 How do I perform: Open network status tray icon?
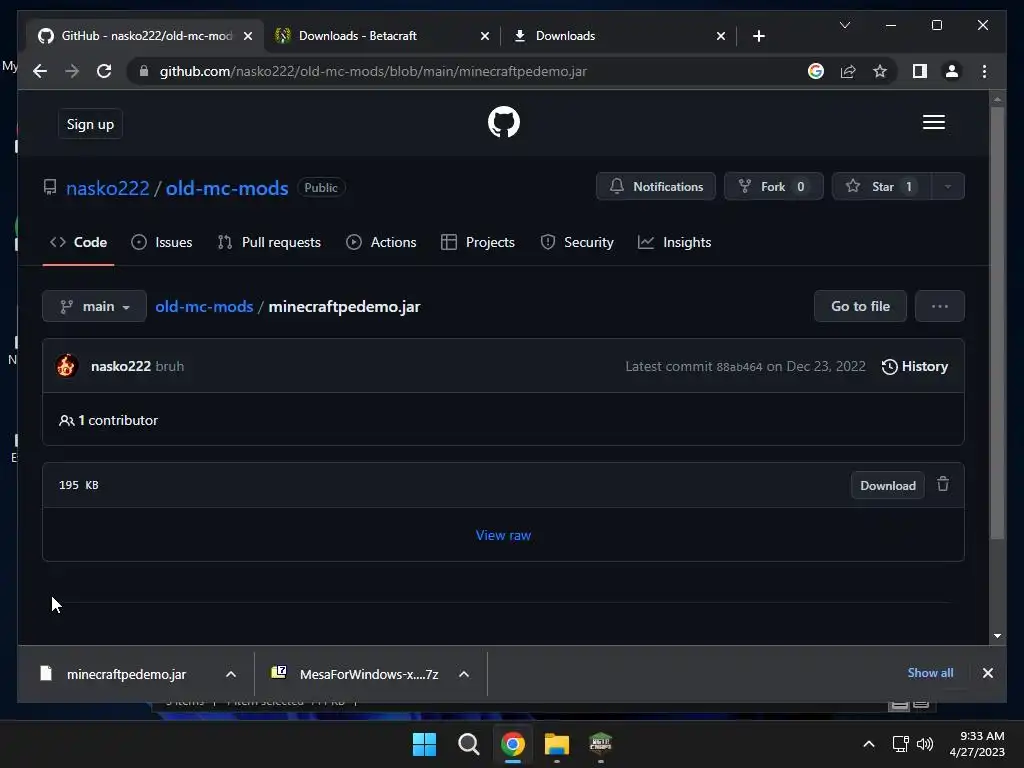click(x=901, y=744)
